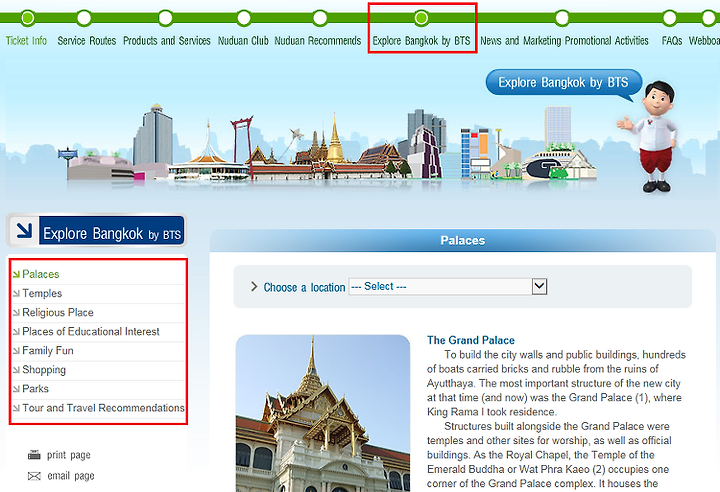Click the printer icon

[34, 455]
